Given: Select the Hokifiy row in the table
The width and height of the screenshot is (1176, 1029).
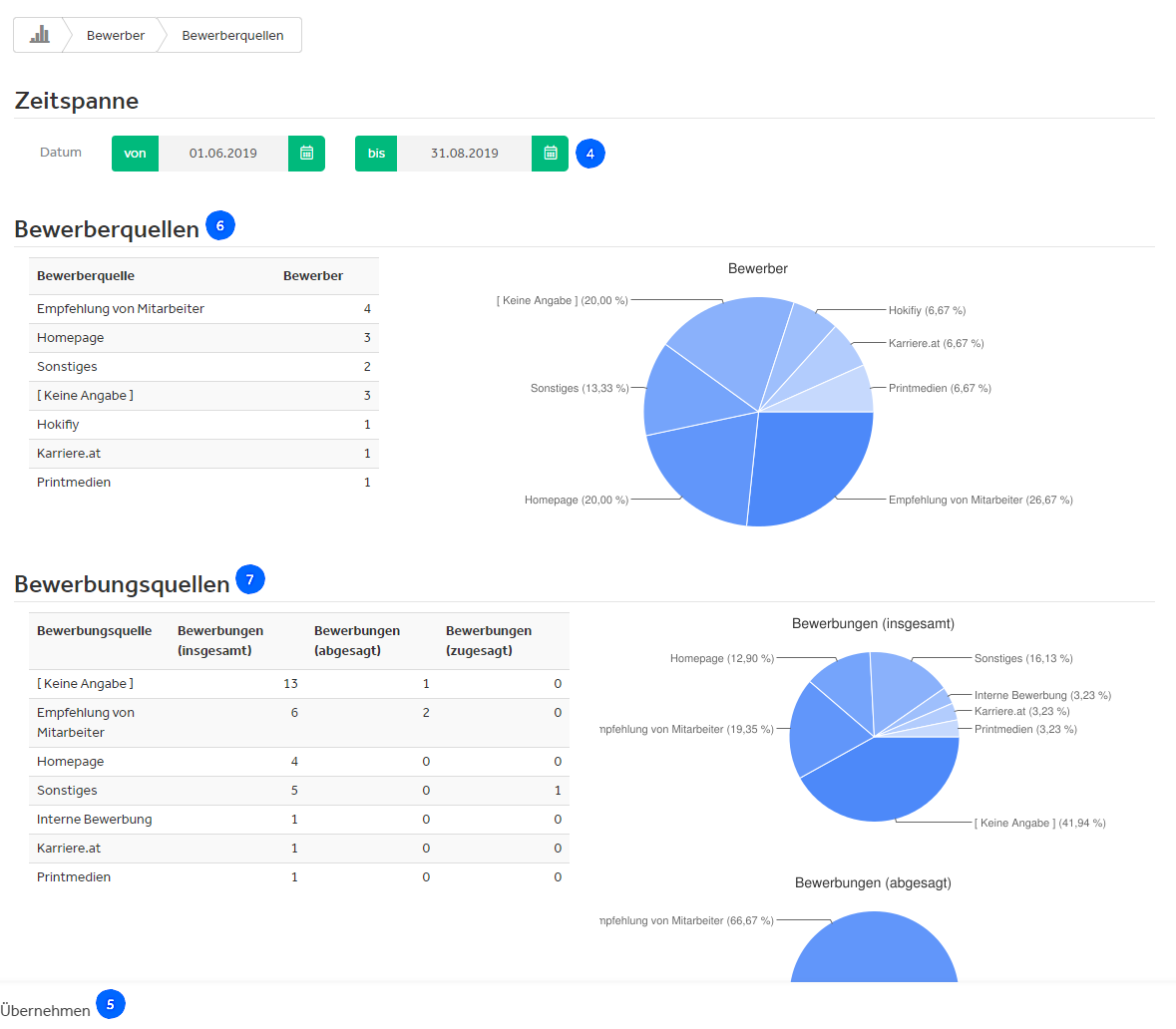Looking at the screenshot, I should tap(203, 425).
